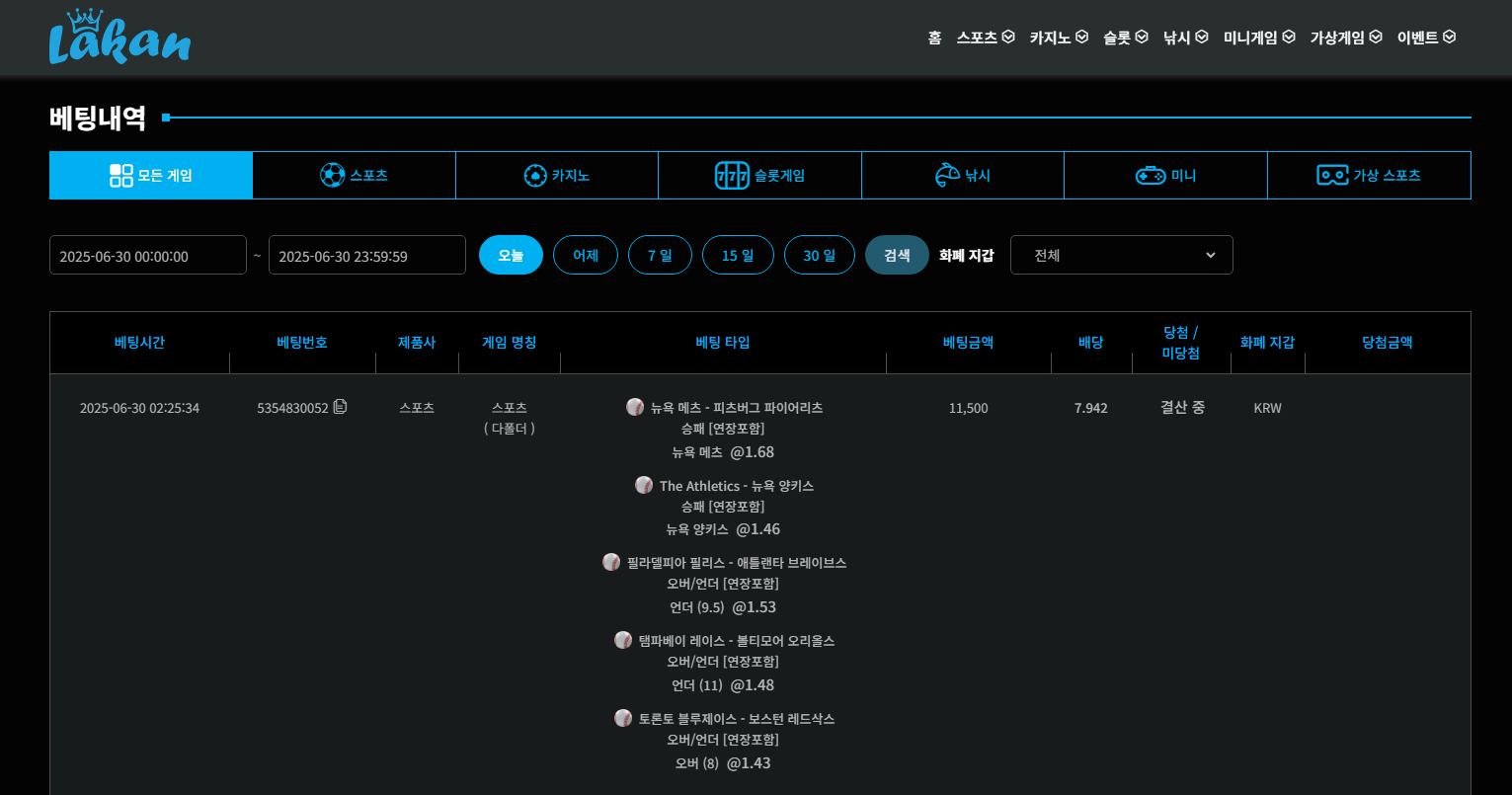The height and width of the screenshot is (795, 1512).
Task: Select the Mini game controller icon
Action: pyautogui.click(x=1151, y=175)
